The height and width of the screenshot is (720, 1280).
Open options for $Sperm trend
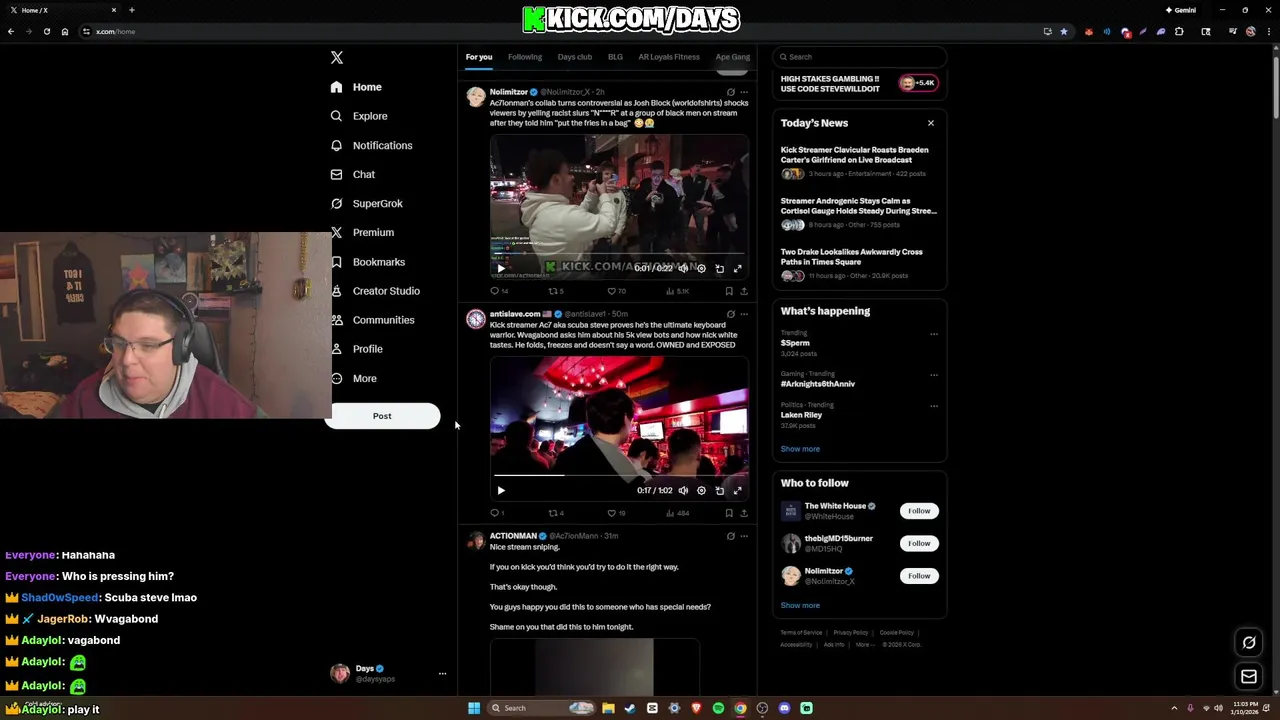(934, 334)
